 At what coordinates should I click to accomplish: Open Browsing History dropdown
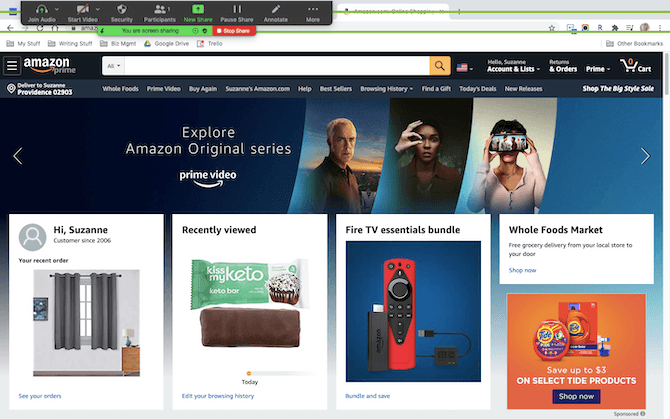(x=386, y=89)
